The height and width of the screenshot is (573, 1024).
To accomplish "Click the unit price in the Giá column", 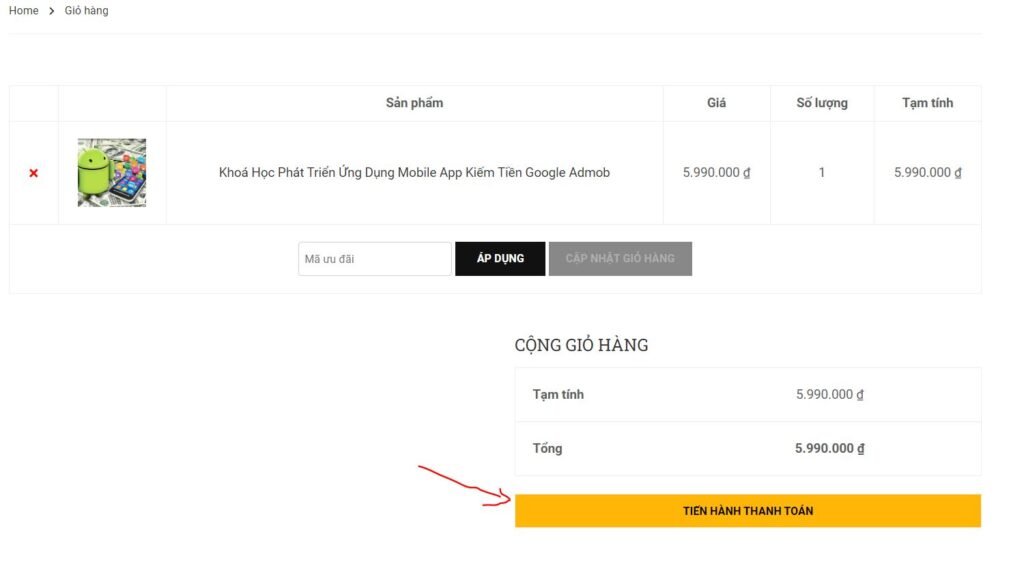I will 716,173.
